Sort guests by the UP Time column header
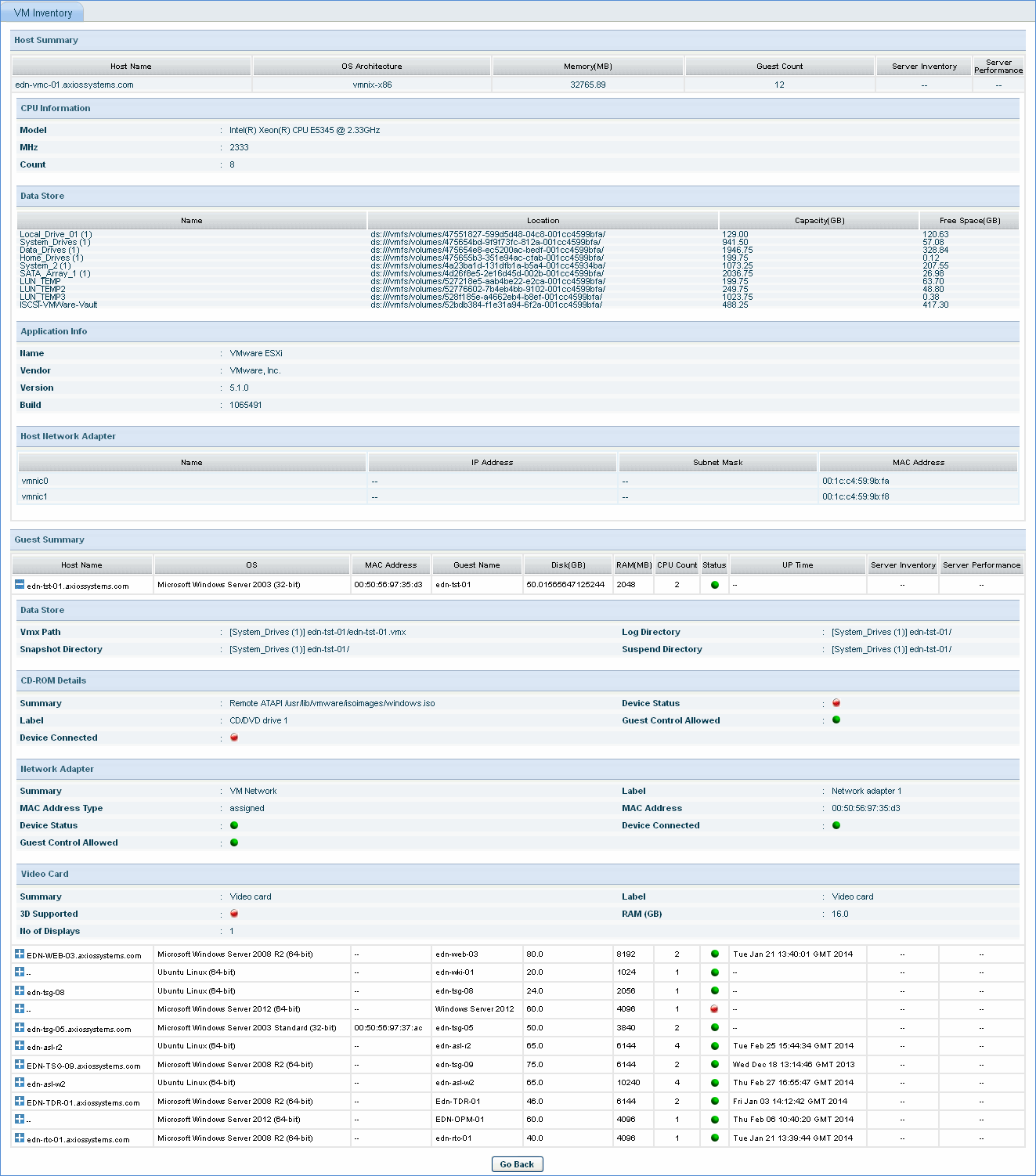Screen dimensions: 1036x1176 point(797,565)
